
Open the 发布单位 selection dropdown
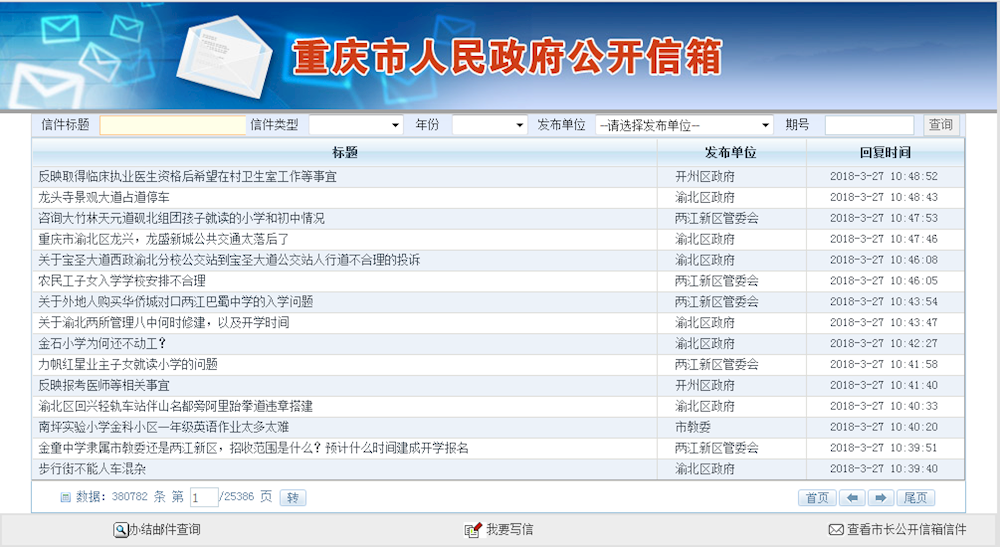(684, 125)
